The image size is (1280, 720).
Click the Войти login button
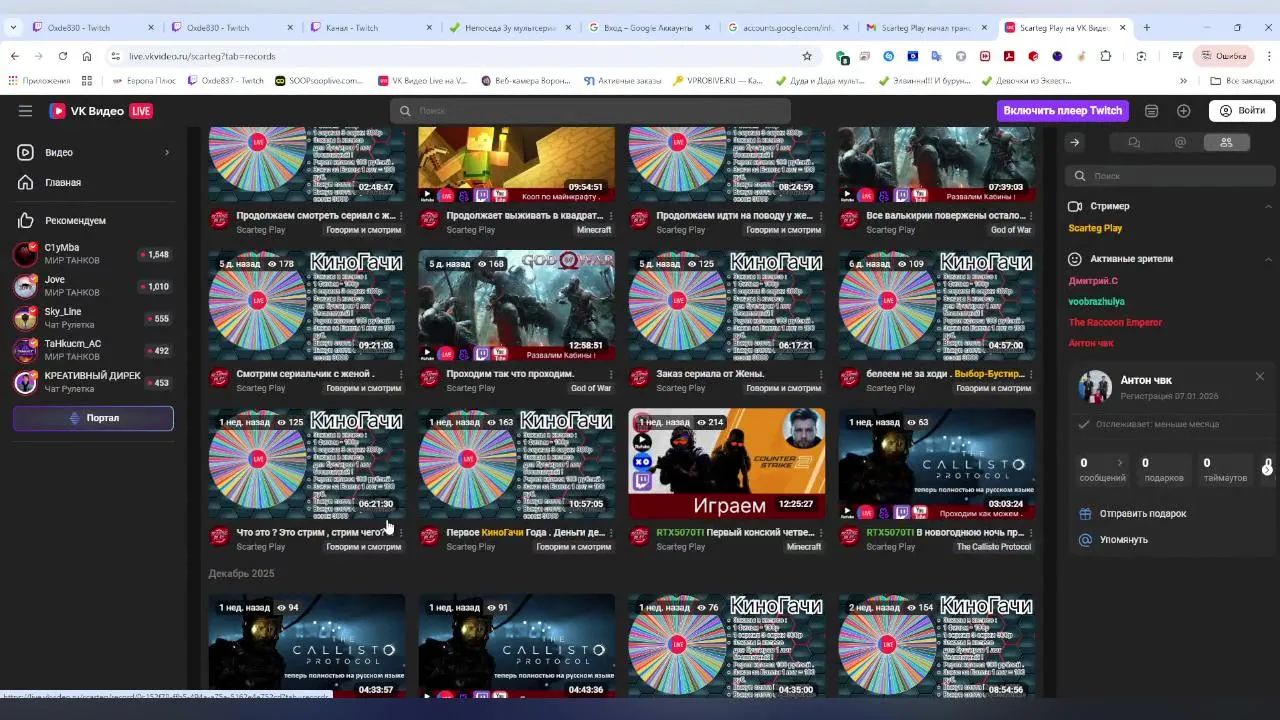point(1241,111)
